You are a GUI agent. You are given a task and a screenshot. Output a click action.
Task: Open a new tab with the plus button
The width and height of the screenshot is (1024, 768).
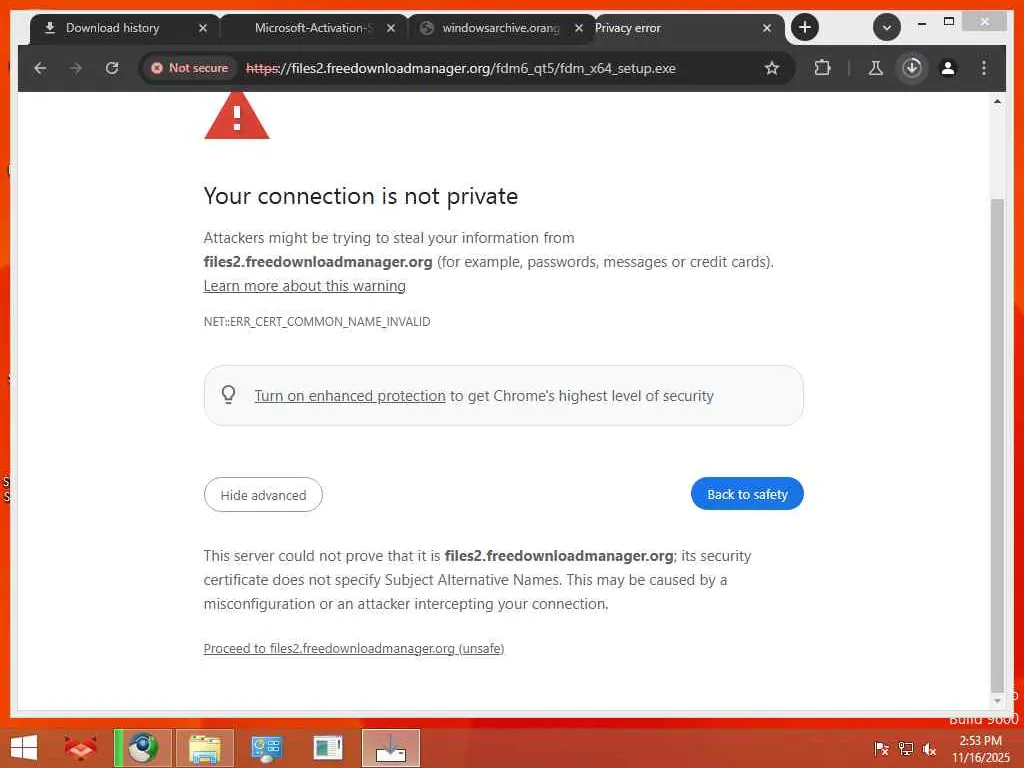click(x=805, y=27)
